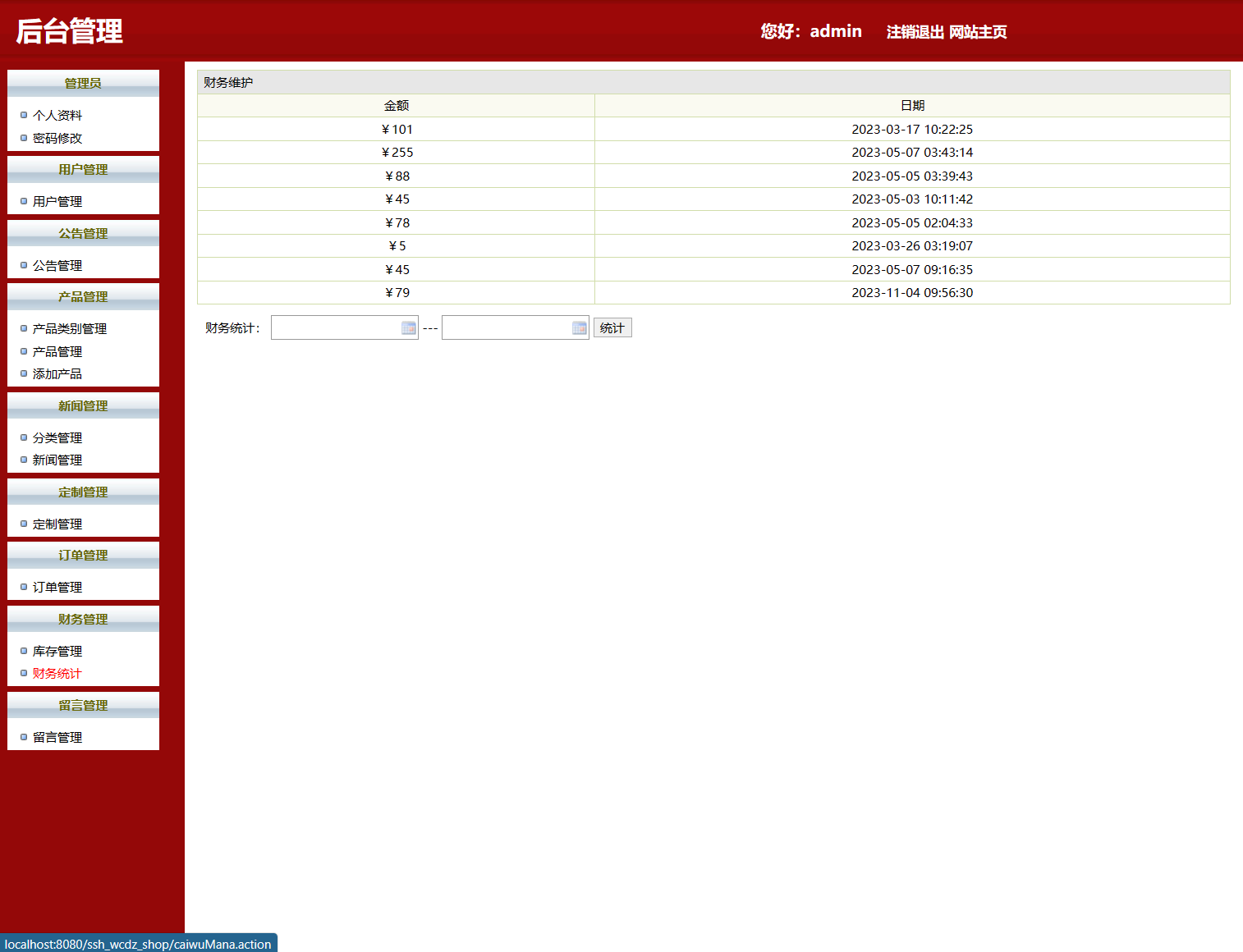Open the 定制管理 sidebar link
This screenshot has height=952, width=1243.
click(57, 524)
